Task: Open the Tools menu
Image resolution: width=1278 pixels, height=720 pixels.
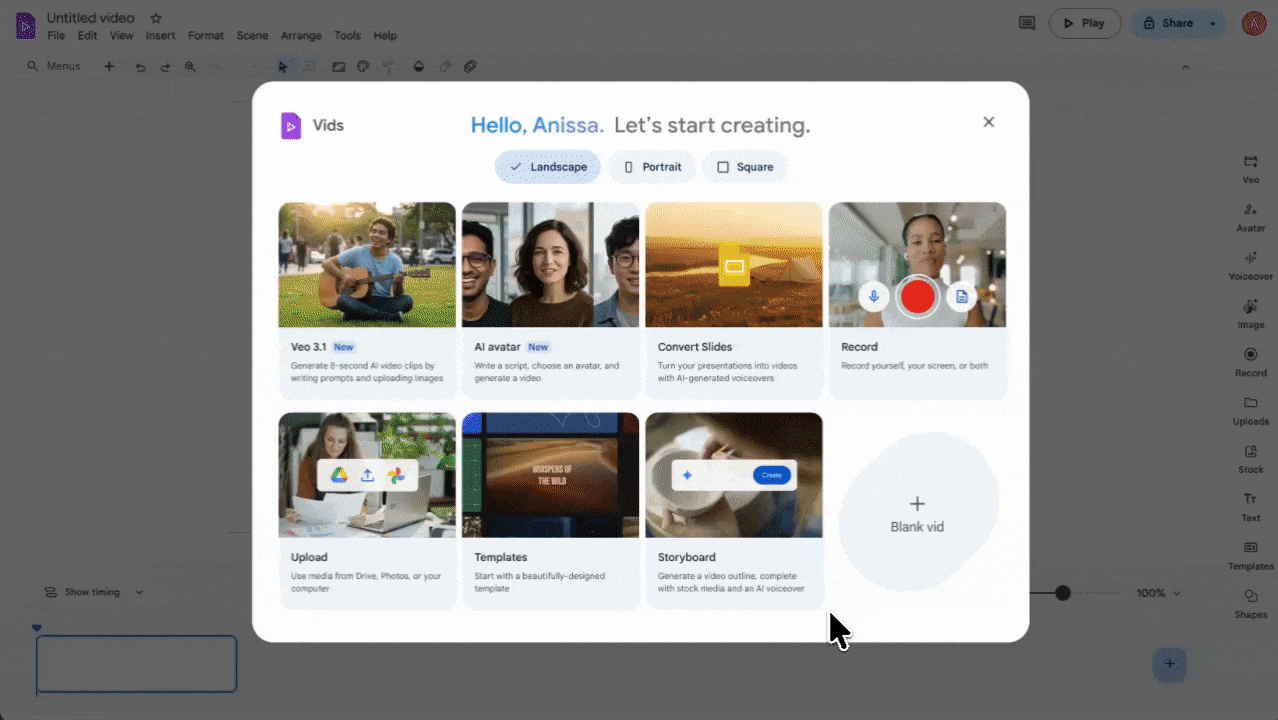Action: (347, 35)
